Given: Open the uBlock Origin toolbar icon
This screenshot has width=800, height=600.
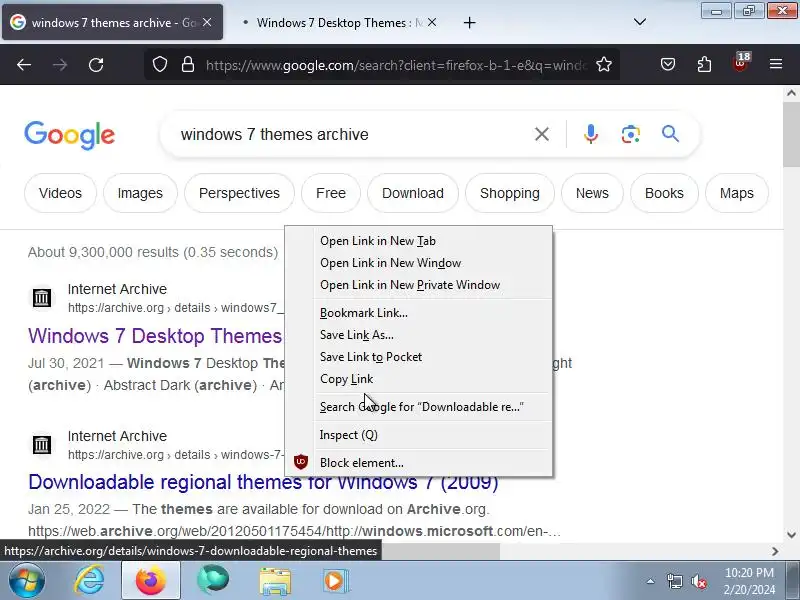Looking at the screenshot, I should point(741,64).
